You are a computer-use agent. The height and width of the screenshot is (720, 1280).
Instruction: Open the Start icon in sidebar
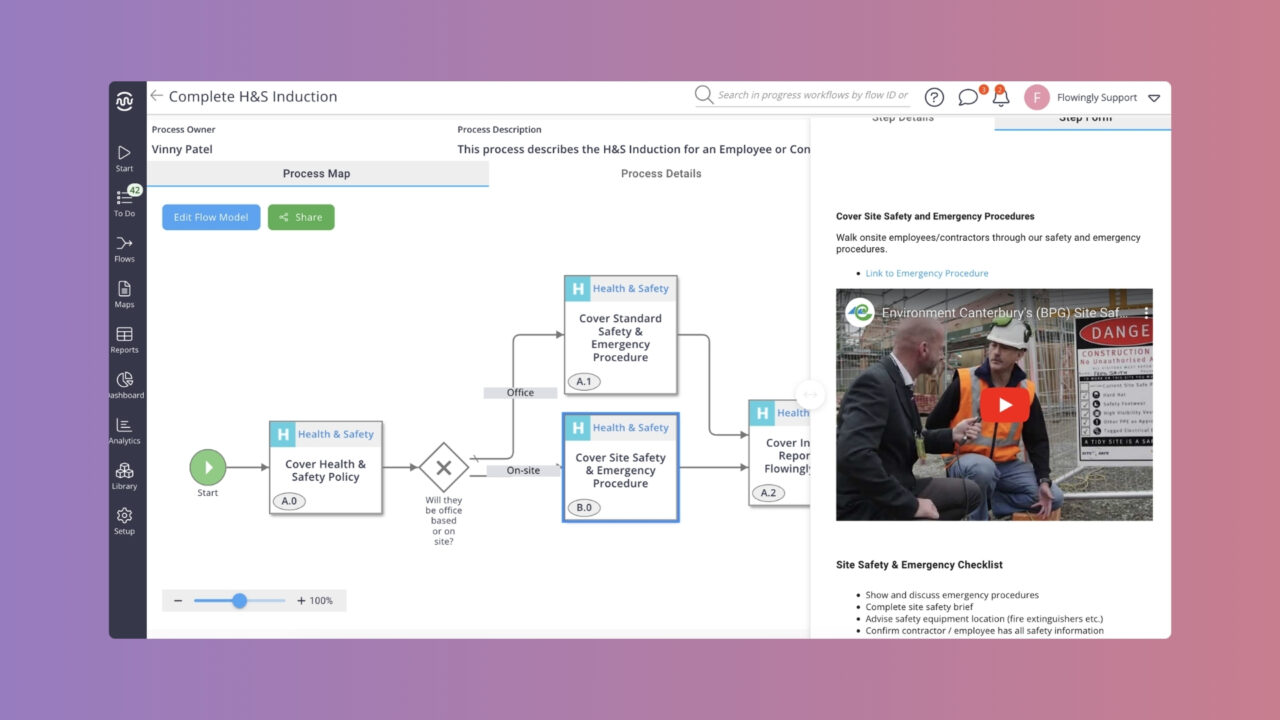tap(124, 154)
